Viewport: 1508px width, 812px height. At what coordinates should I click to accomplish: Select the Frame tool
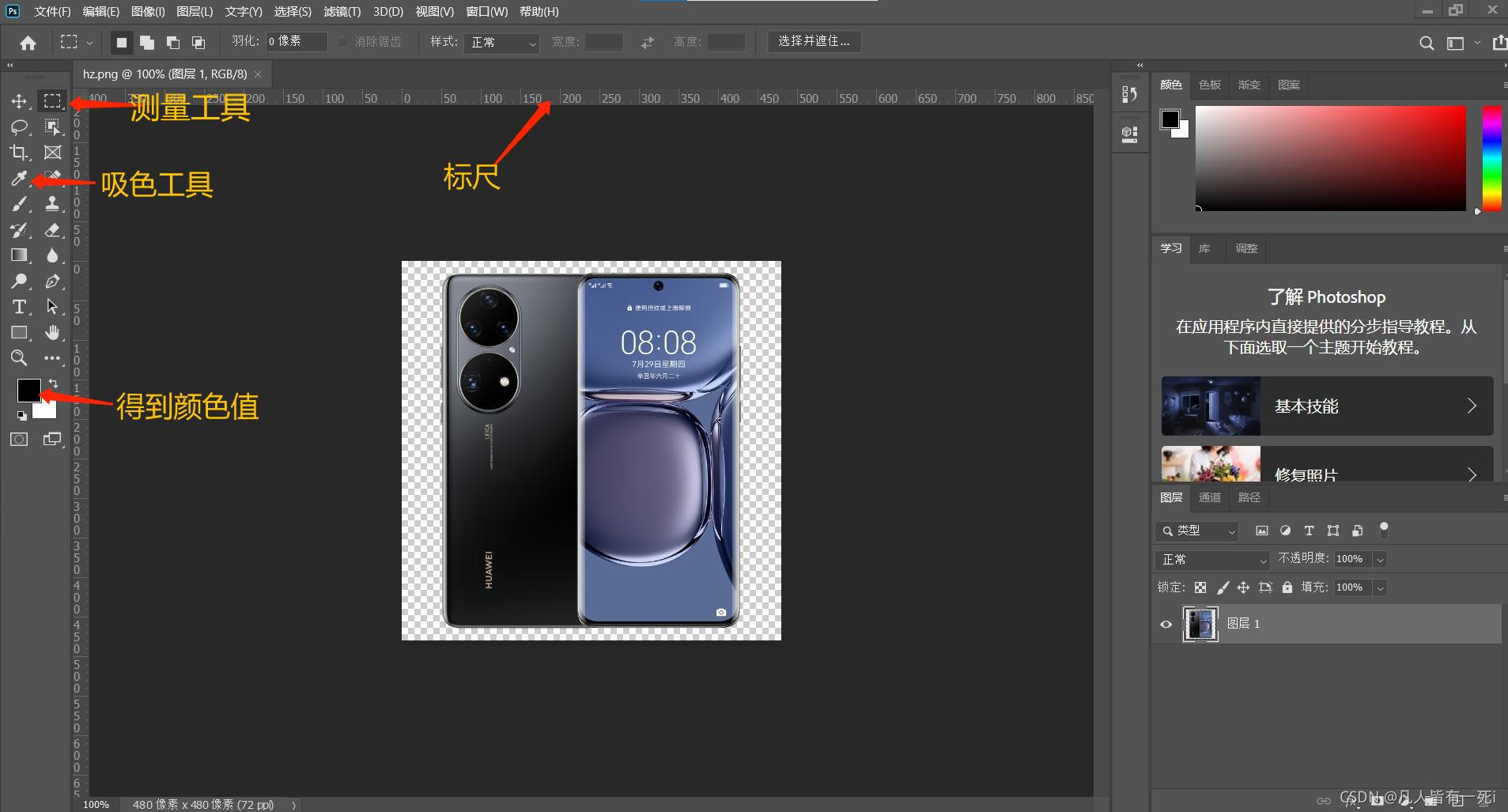(x=52, y=152)
